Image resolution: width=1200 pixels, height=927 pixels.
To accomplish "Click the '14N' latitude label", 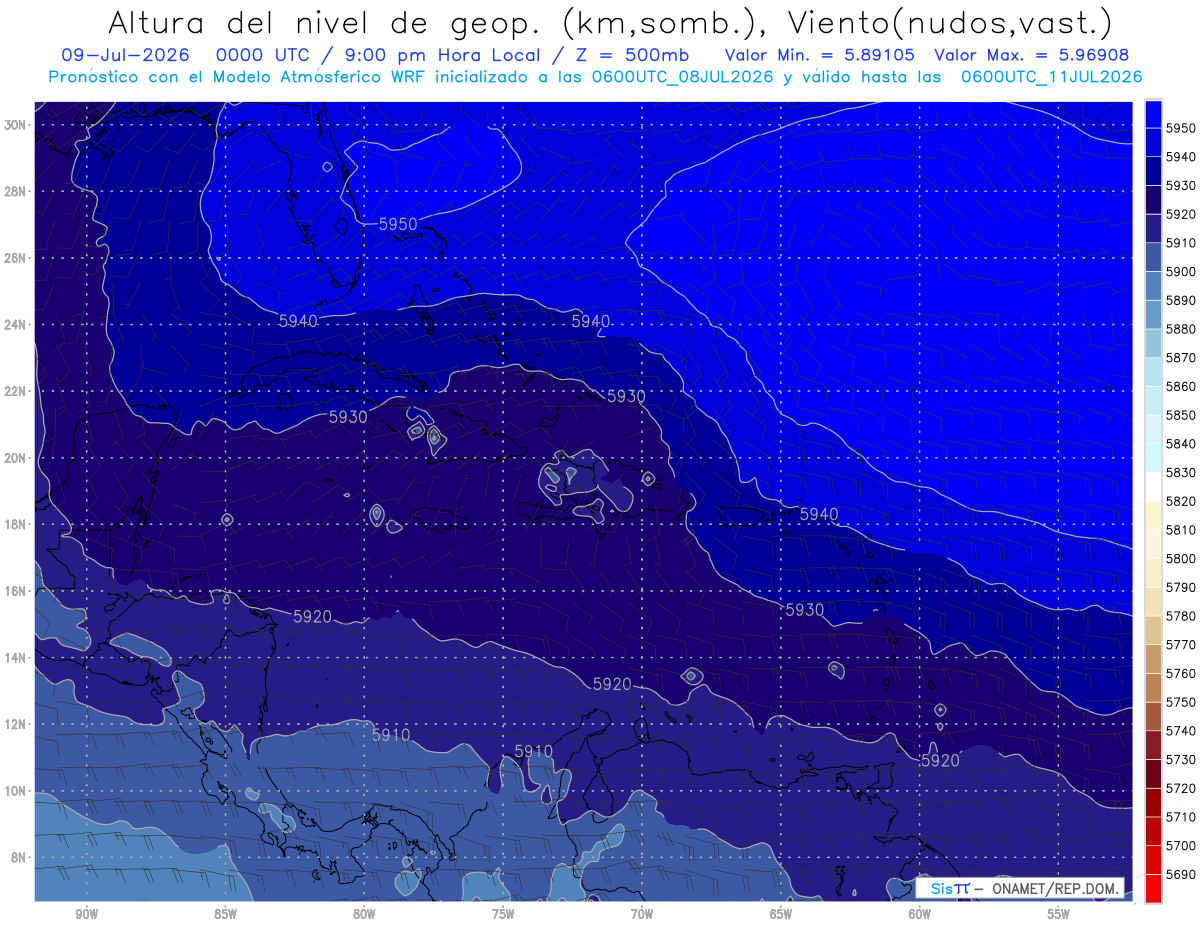I will click(x=15, y=658).
